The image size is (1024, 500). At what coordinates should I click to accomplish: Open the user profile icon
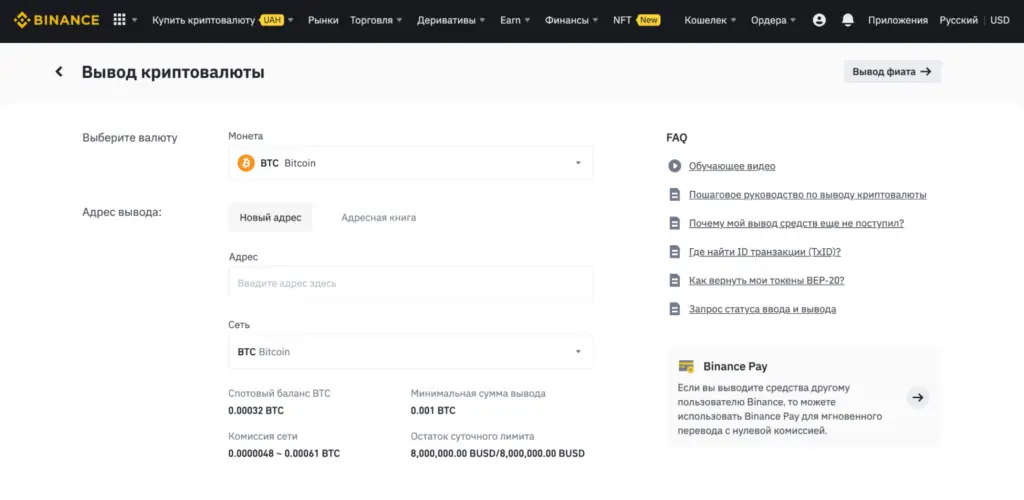click(x=819, y=20)
